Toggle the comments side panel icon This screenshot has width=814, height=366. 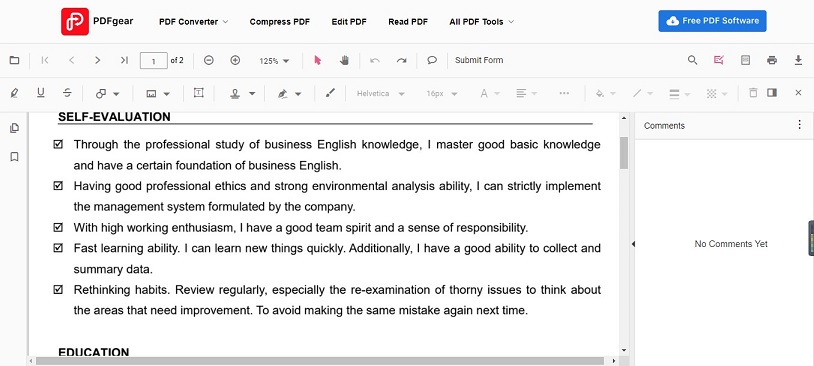point(772,93)
